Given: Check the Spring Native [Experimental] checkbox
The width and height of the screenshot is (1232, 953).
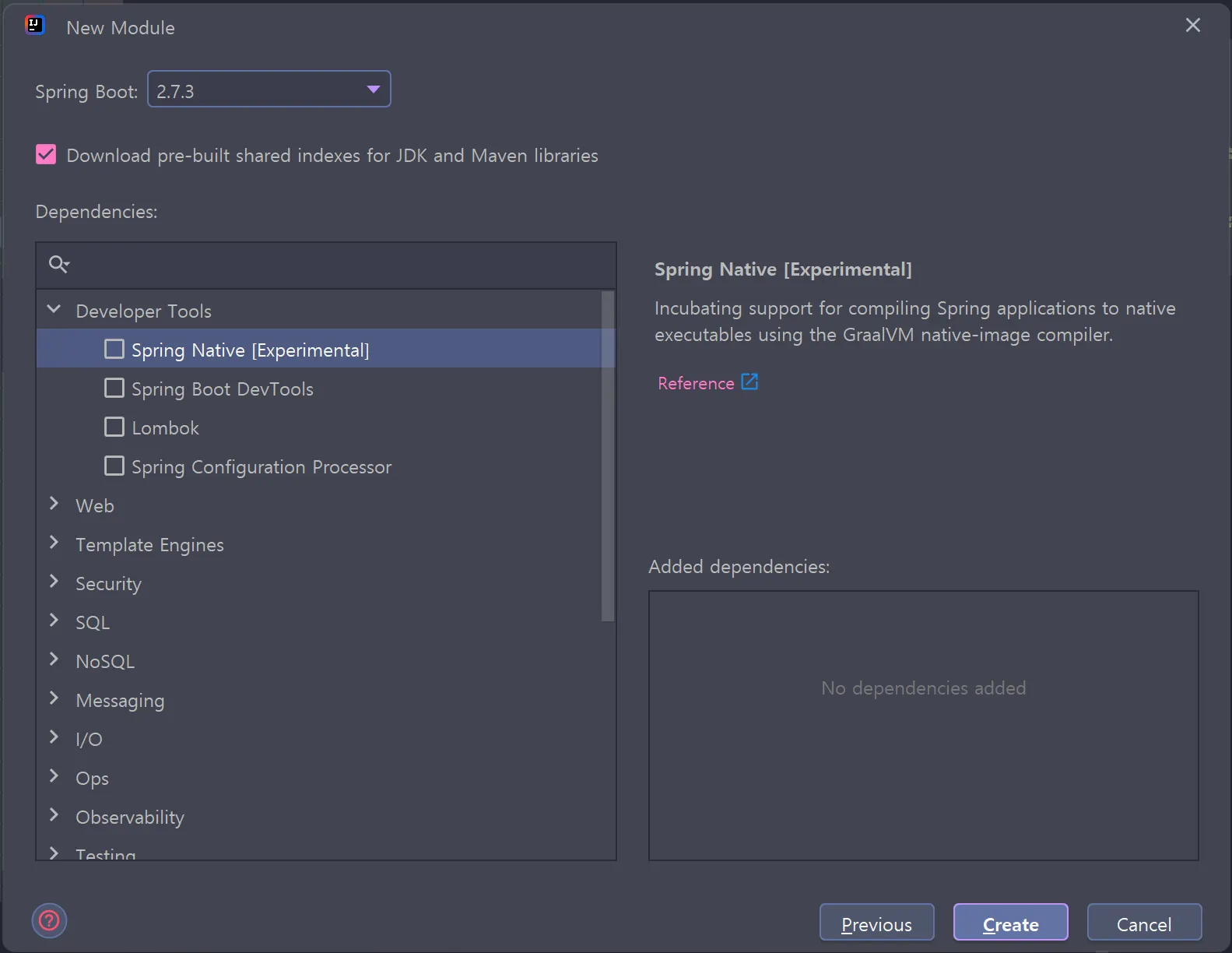Looking at the screenshot, I should tap(114, 350).
